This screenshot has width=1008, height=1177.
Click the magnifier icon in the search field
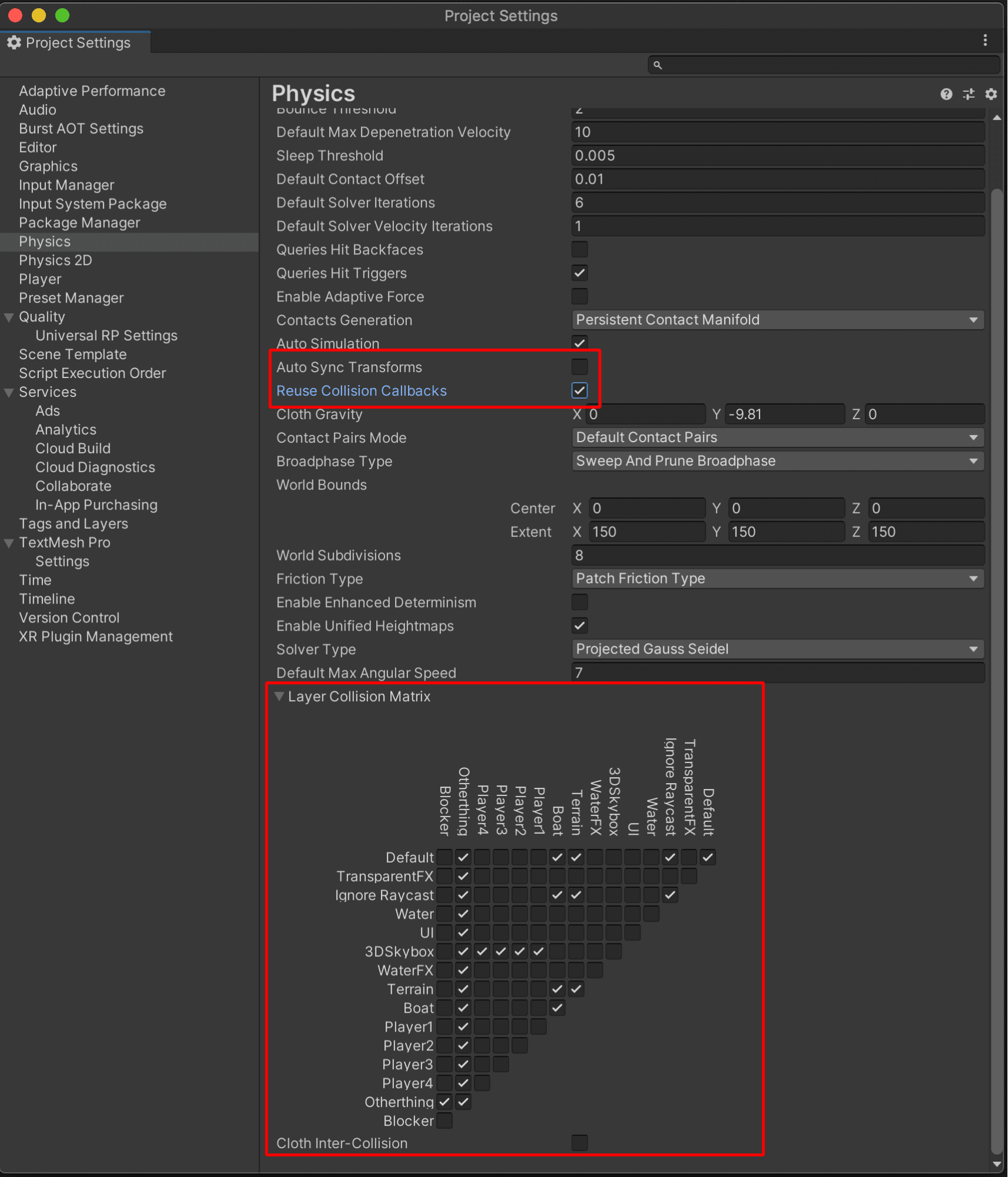tap(658, 65)
